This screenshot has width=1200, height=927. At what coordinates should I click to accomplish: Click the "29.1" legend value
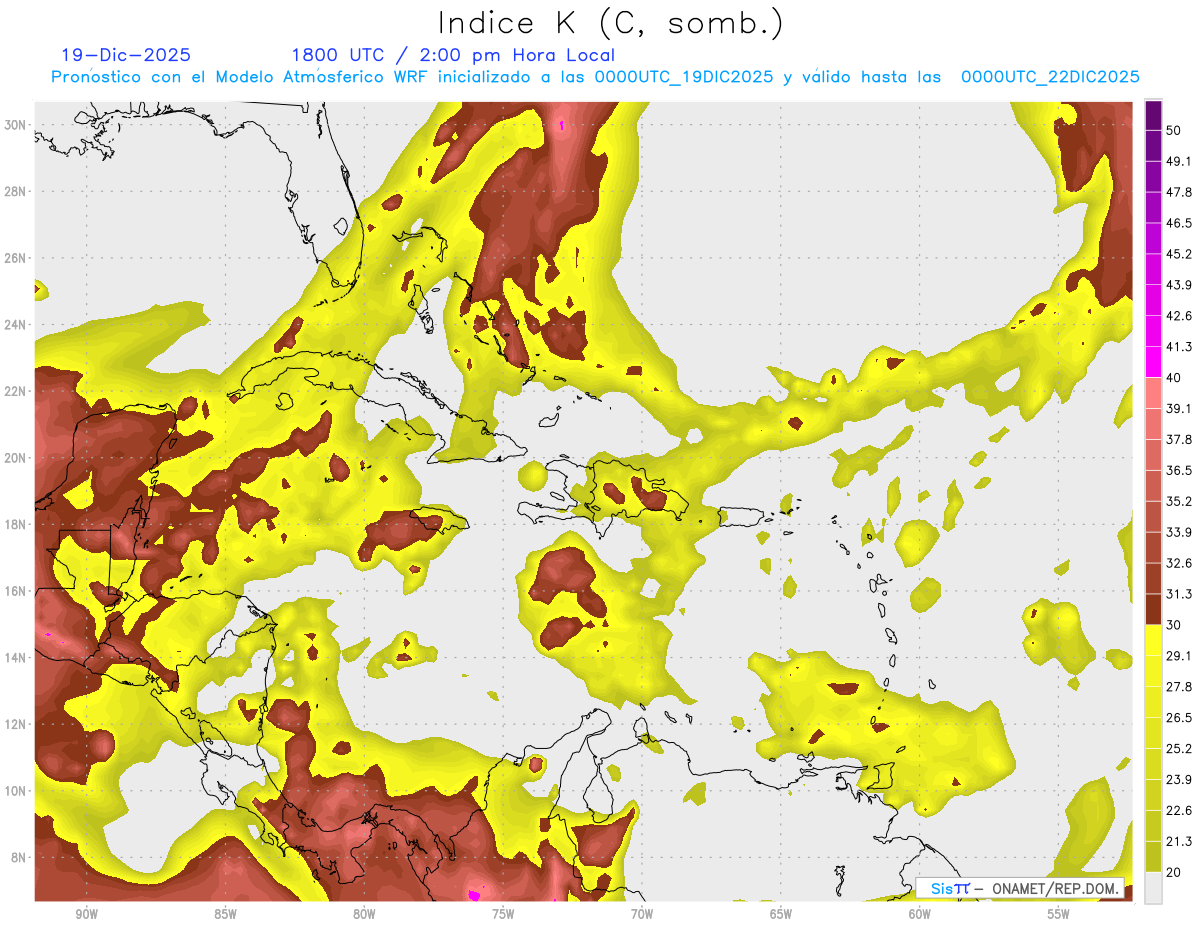[1178, 656]
